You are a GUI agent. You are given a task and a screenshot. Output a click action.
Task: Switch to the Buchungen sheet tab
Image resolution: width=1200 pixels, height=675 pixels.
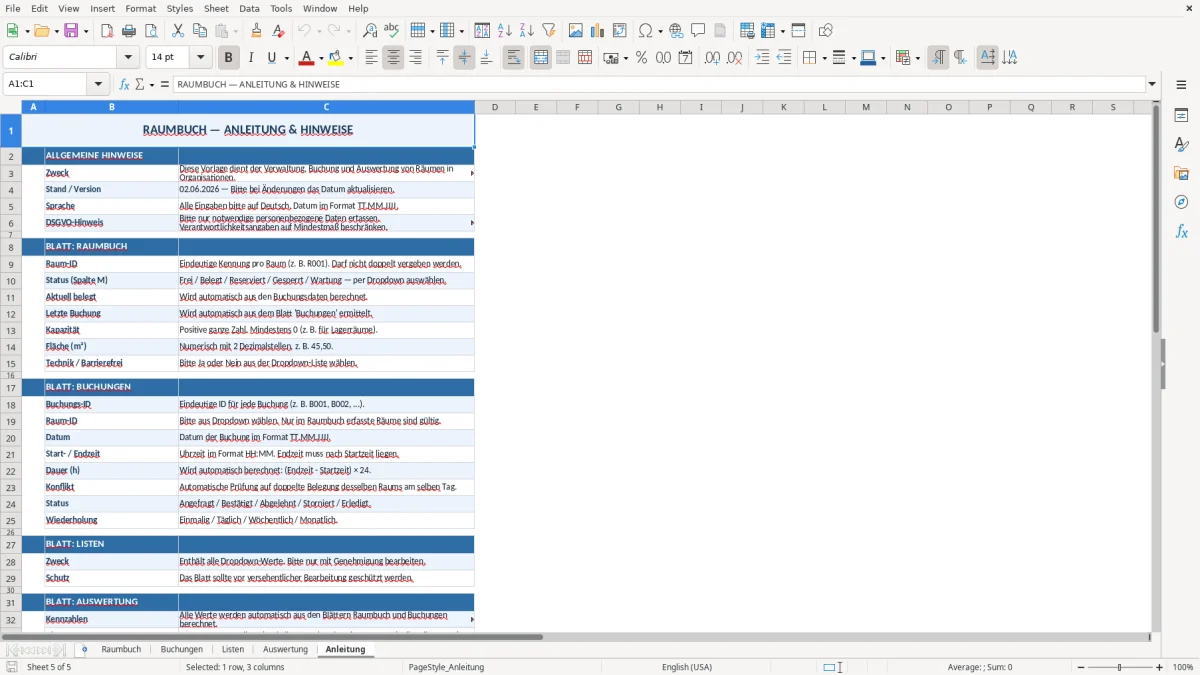182,649
